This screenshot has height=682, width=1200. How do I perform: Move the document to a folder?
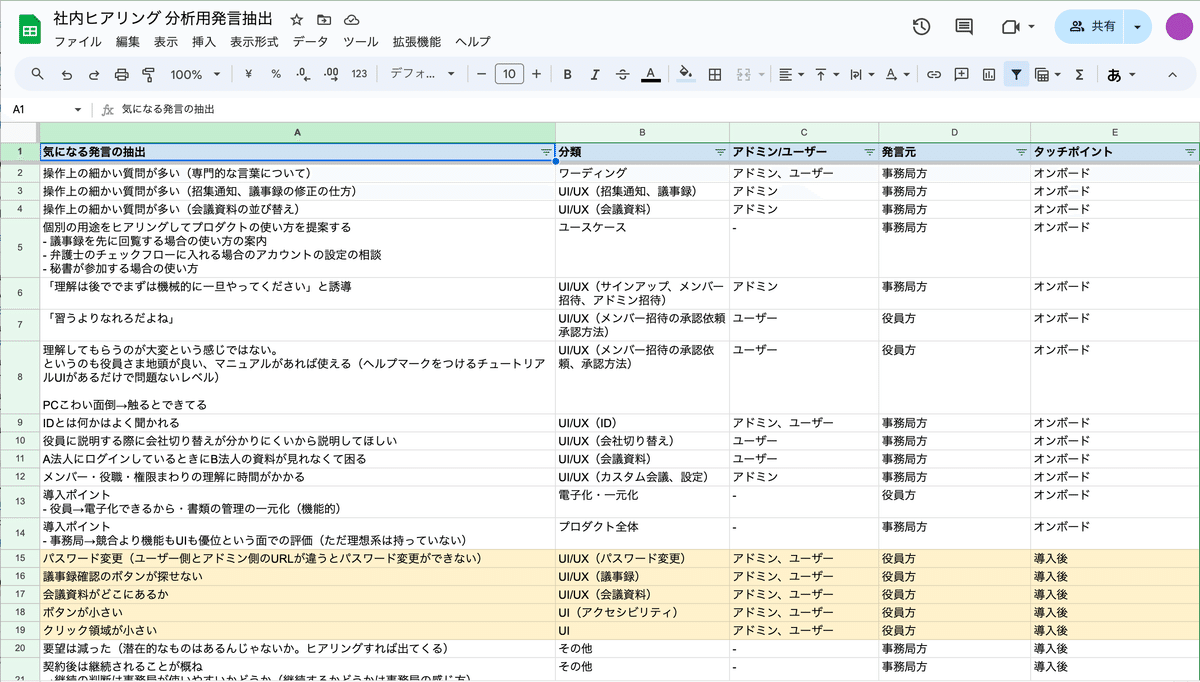pos(323,20)
